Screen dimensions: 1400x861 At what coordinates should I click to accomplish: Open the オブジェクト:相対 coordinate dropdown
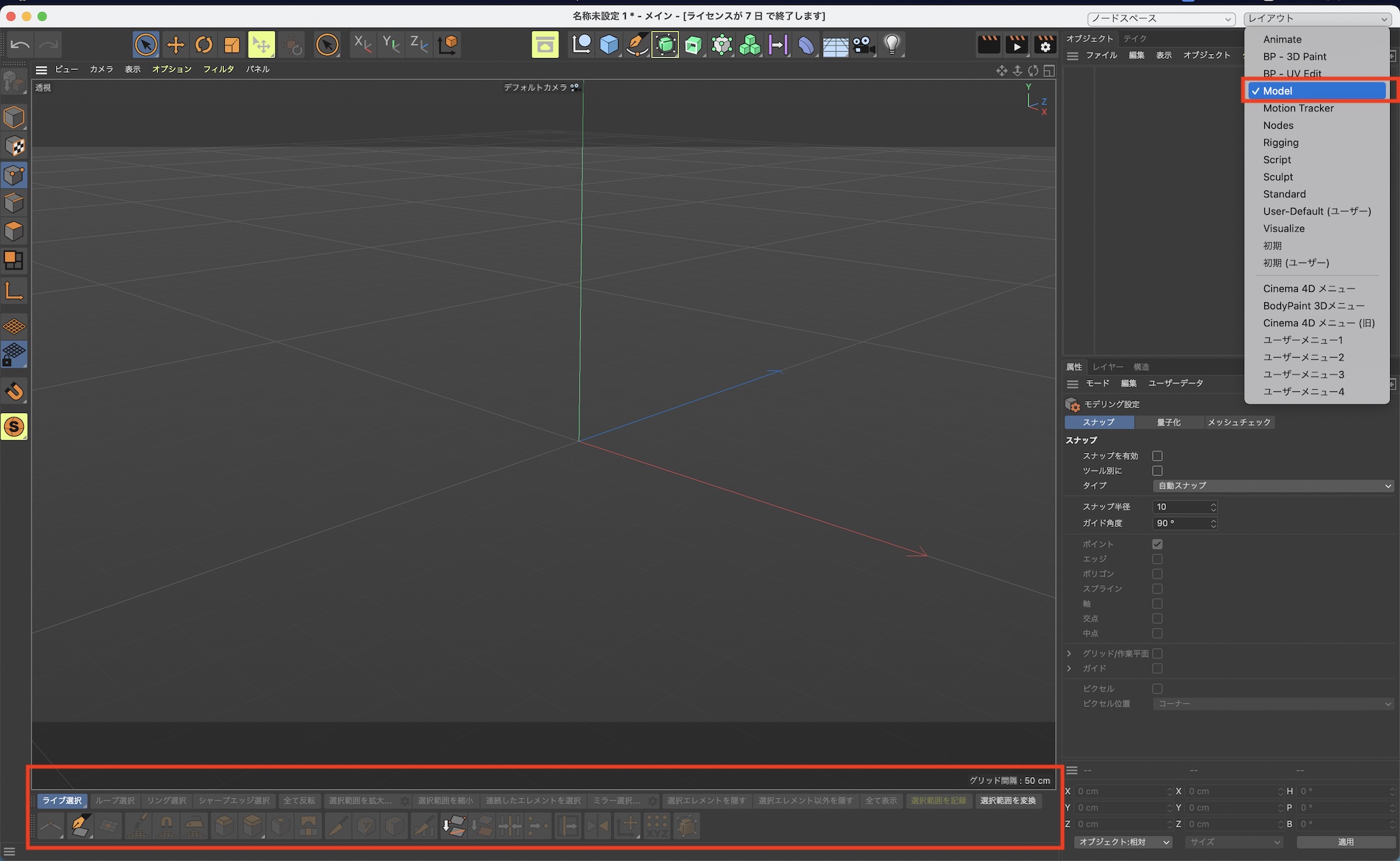tap(1123, 842)
